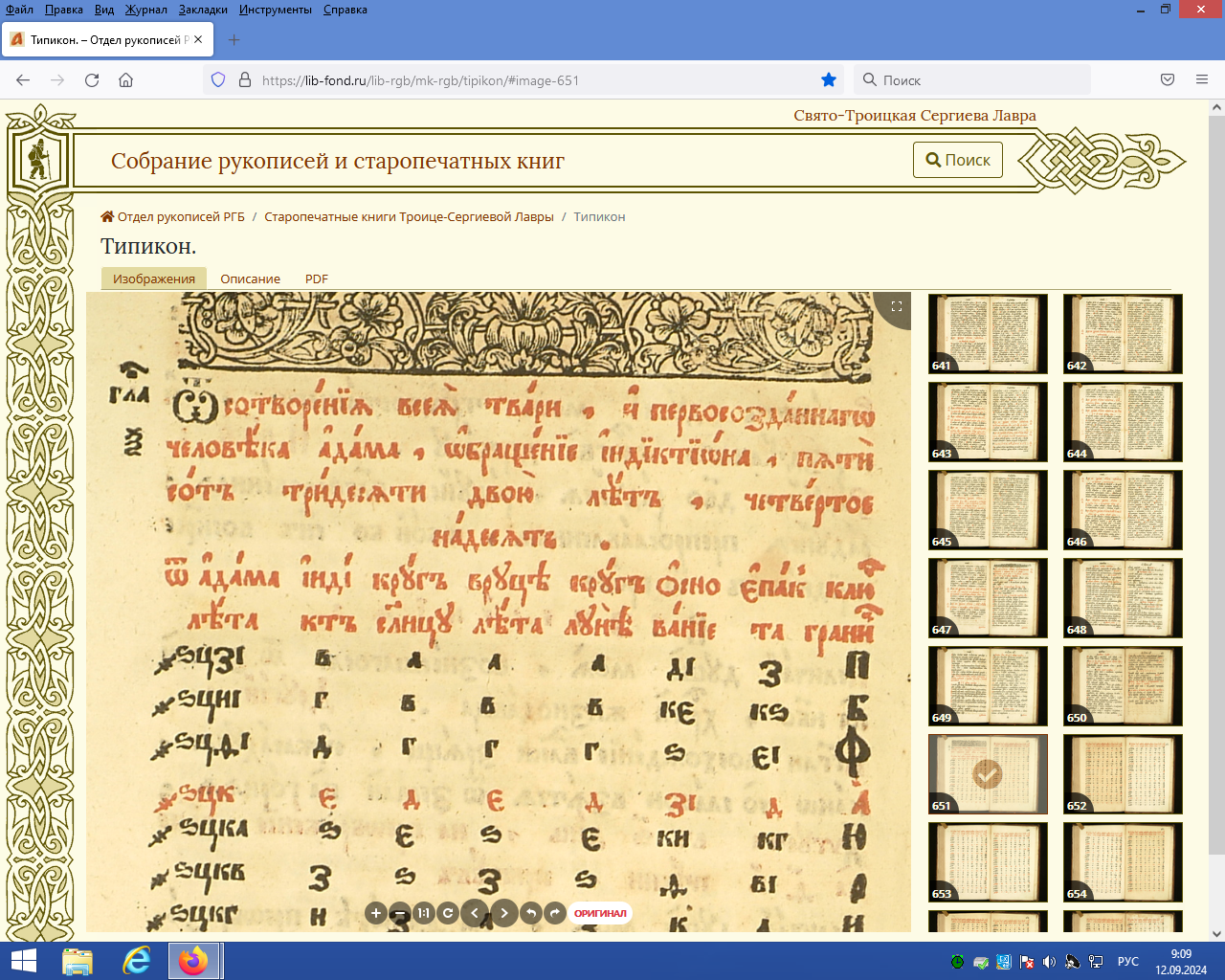Go to the previous manuscript page
The height and width of the screenshot is (980, 1225).
tap(475, 913)
